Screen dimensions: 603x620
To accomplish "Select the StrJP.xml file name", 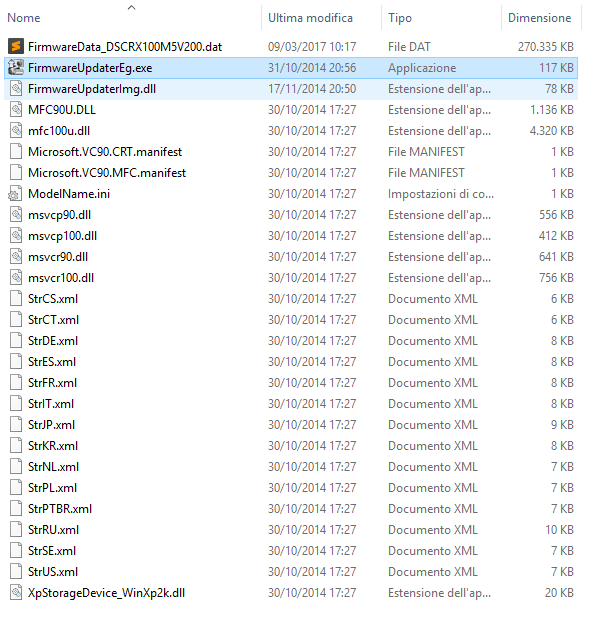I will (51, 425).
